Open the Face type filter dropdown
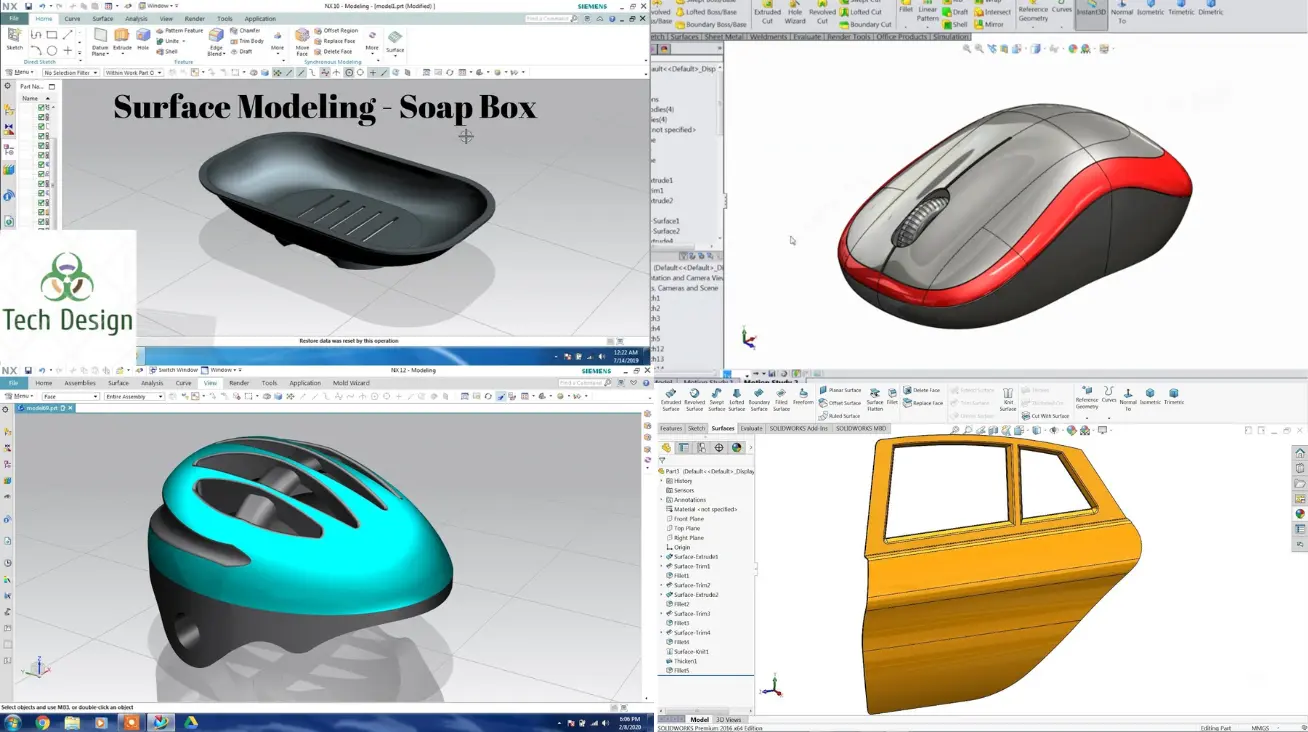The width and height of the screenshot is (1308, 732). [70, 397]
